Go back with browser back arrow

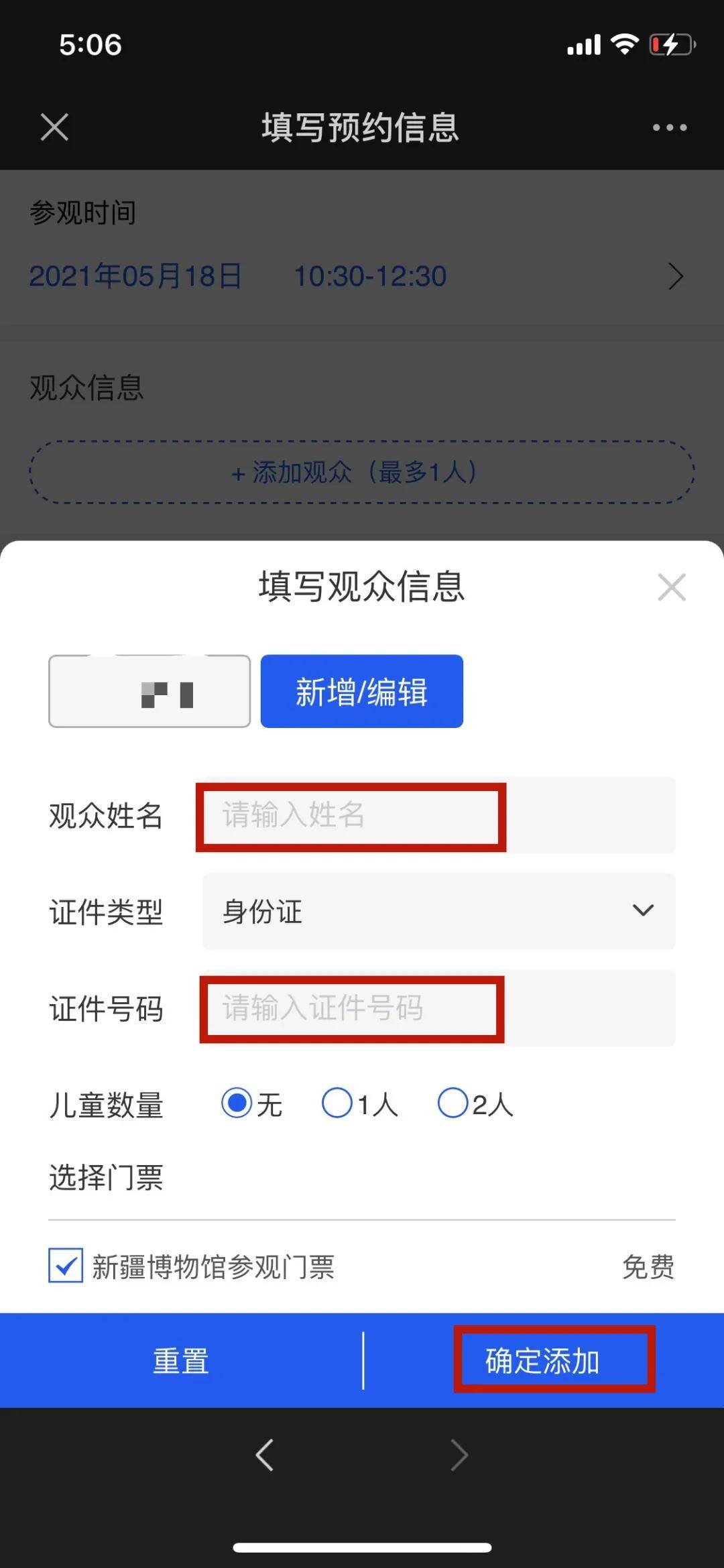pyautogui.click(x=265, y=1455)
